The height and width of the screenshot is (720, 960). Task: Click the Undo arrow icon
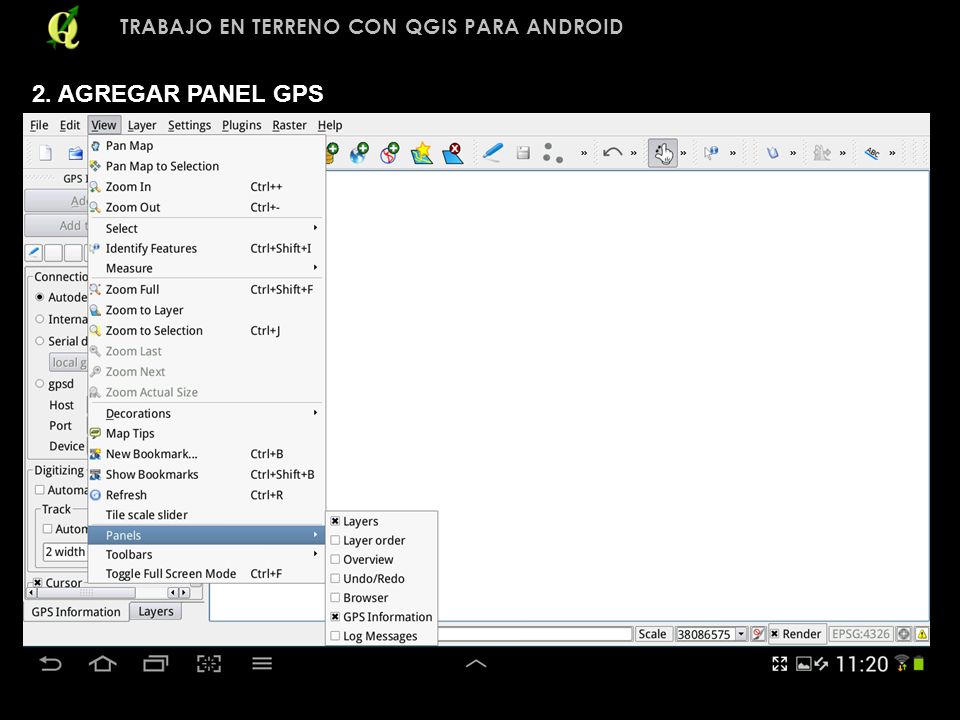click(x=612, y=152)
